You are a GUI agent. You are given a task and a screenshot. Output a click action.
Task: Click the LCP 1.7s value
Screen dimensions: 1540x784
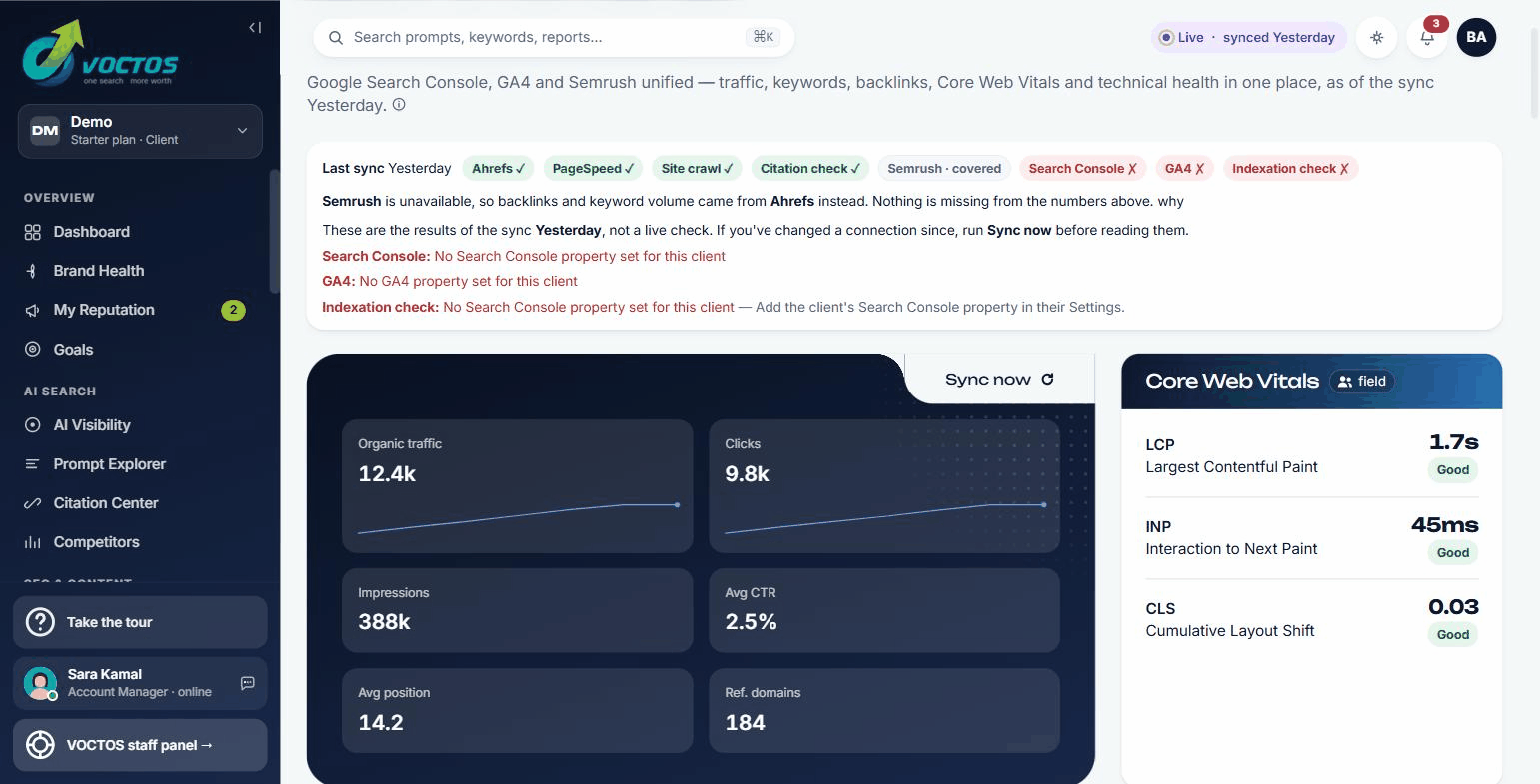click(1454, 442)
